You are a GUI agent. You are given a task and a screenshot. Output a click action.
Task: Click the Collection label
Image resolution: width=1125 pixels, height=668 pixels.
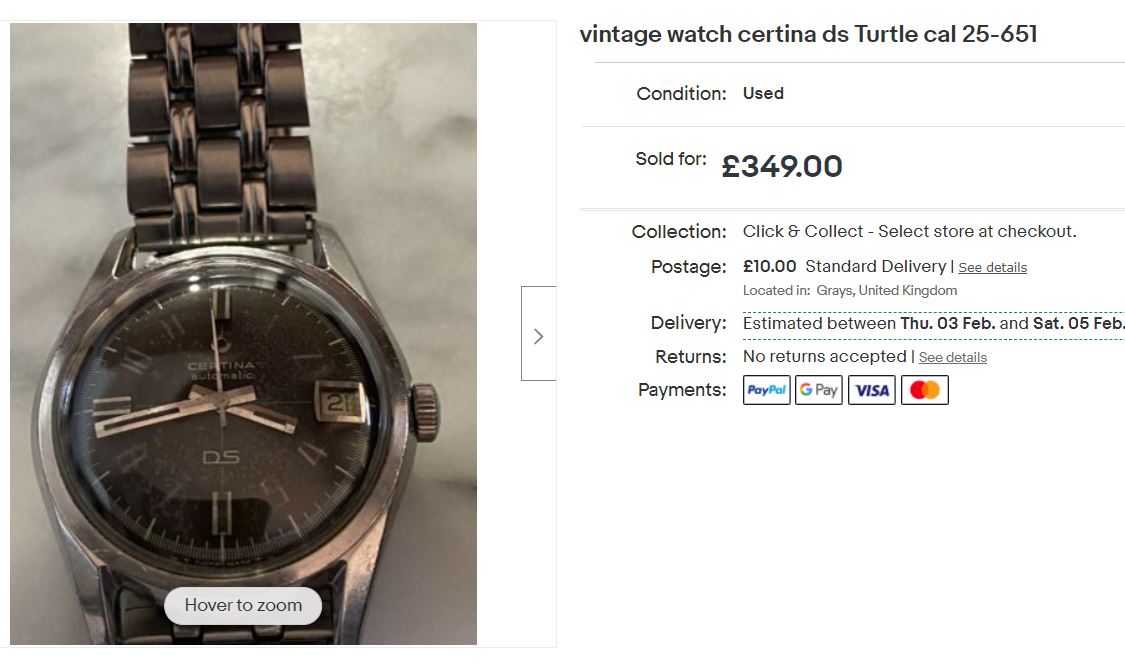point(679,232)
